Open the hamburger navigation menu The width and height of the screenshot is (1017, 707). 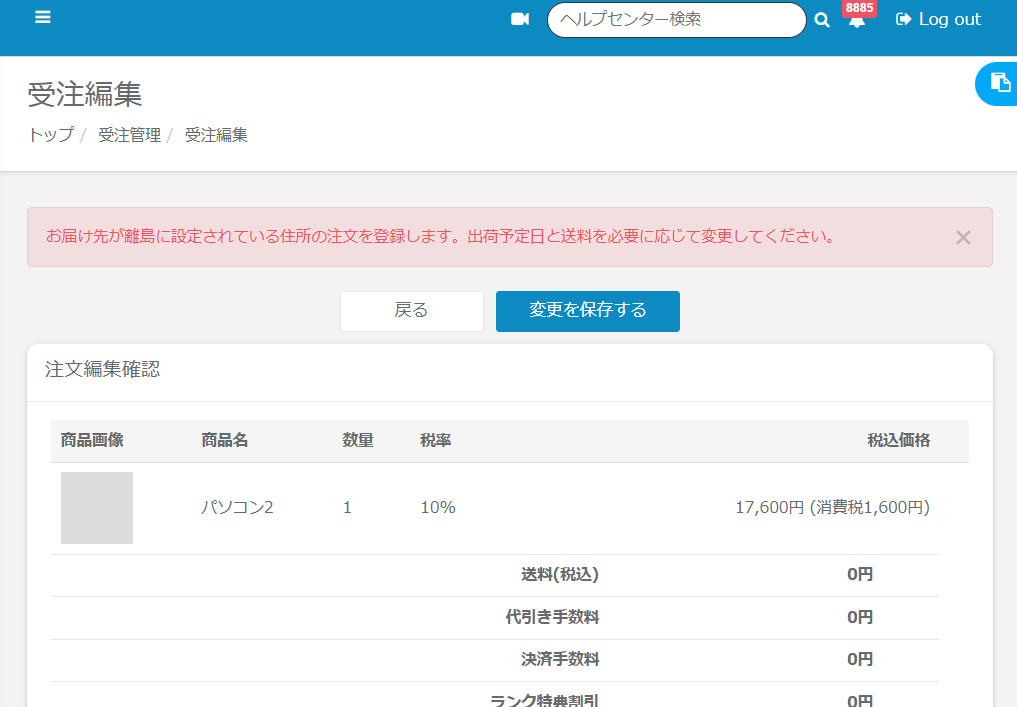tap(42, 18)
